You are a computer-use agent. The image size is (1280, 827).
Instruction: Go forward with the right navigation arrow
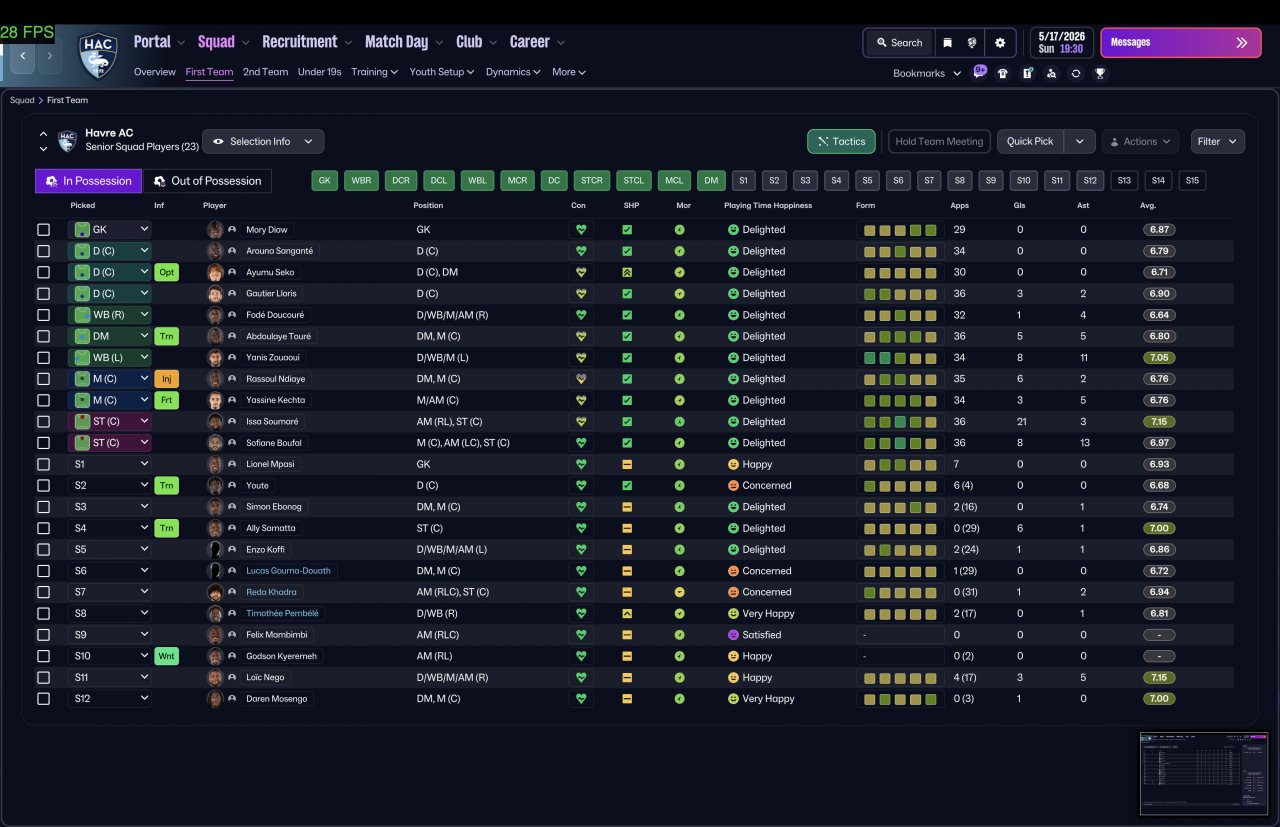pyautogui.click(x=50, y=56)
